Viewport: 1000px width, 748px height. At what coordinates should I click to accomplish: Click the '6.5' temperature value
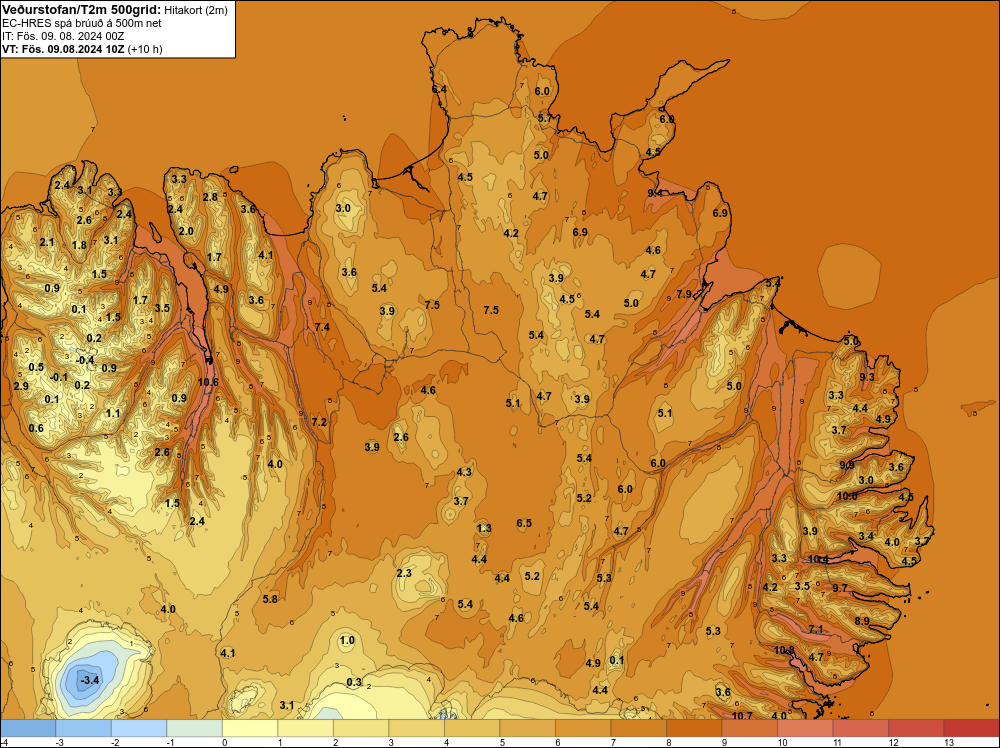point(524,523)
